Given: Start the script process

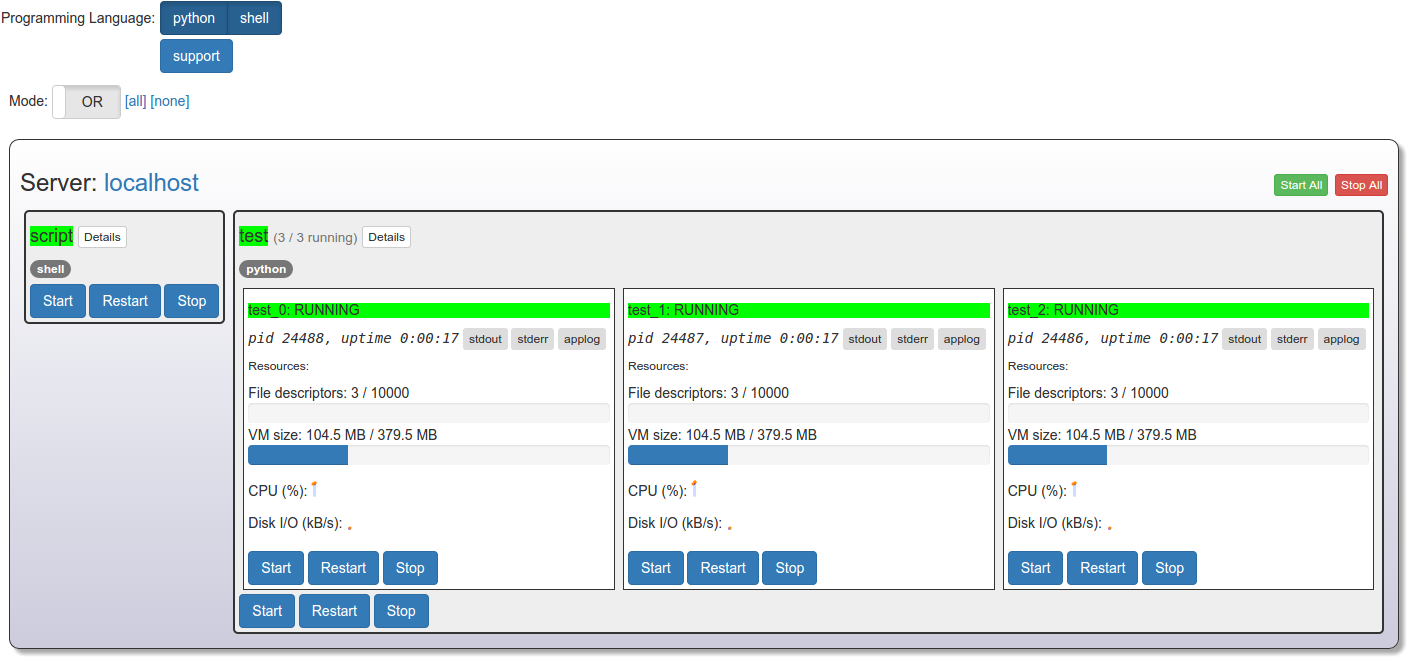Looking at the screenshot, I should (x=57, y=300).
